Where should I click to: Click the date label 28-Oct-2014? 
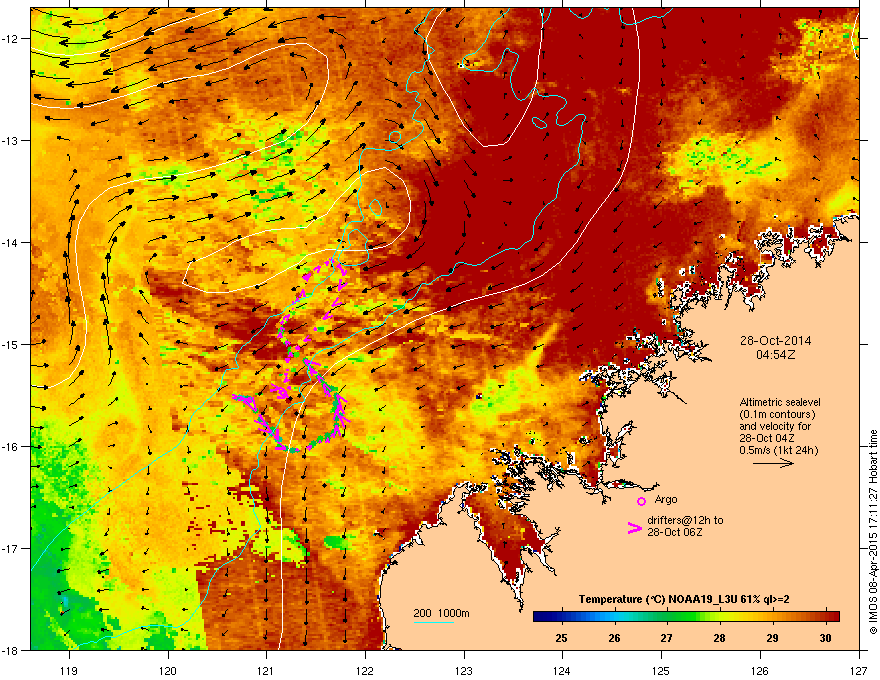point(775,341)
